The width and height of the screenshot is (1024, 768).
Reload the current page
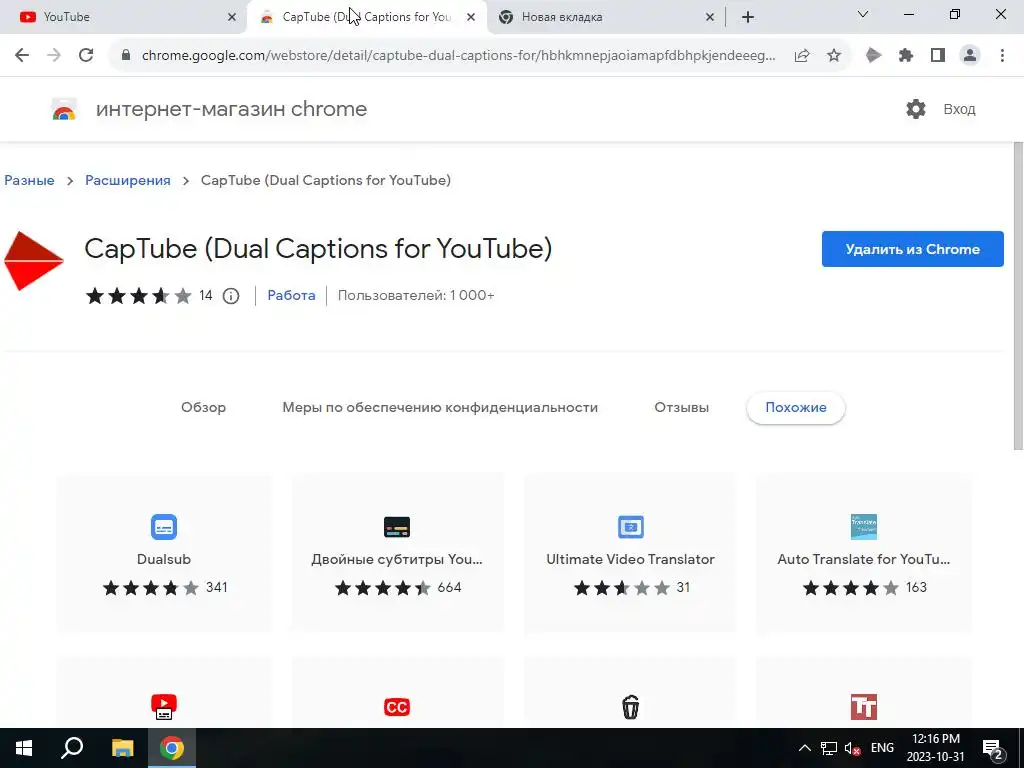coord(86,56)
